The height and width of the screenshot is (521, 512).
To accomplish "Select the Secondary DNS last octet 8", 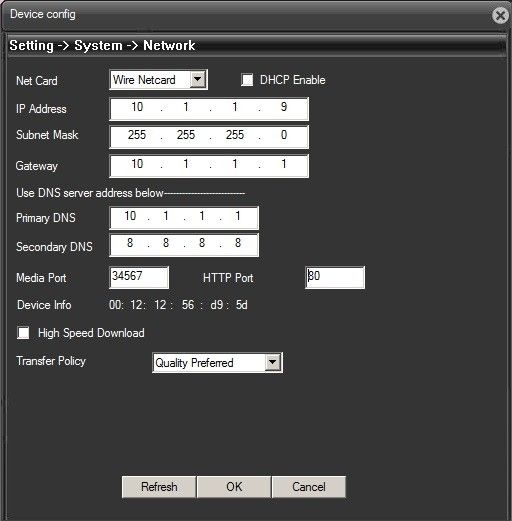I will click(x=238, y=243).
